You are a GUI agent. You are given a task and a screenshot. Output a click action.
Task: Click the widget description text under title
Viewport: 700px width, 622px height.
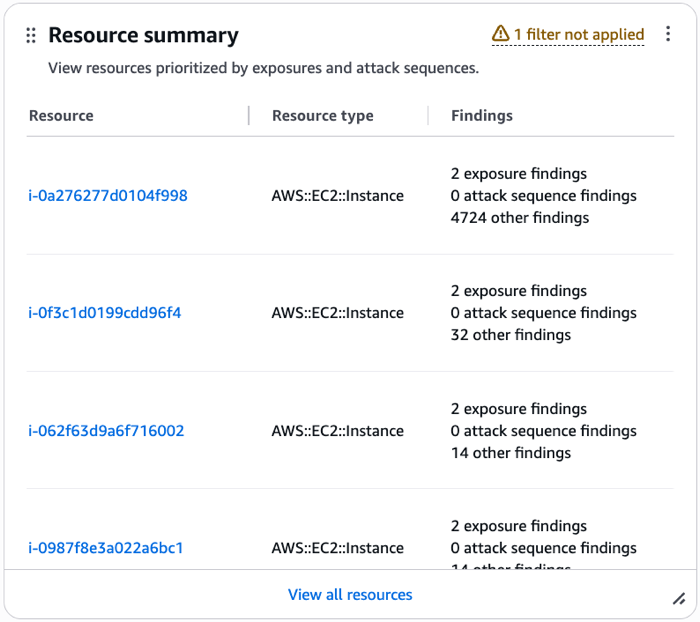263,69
